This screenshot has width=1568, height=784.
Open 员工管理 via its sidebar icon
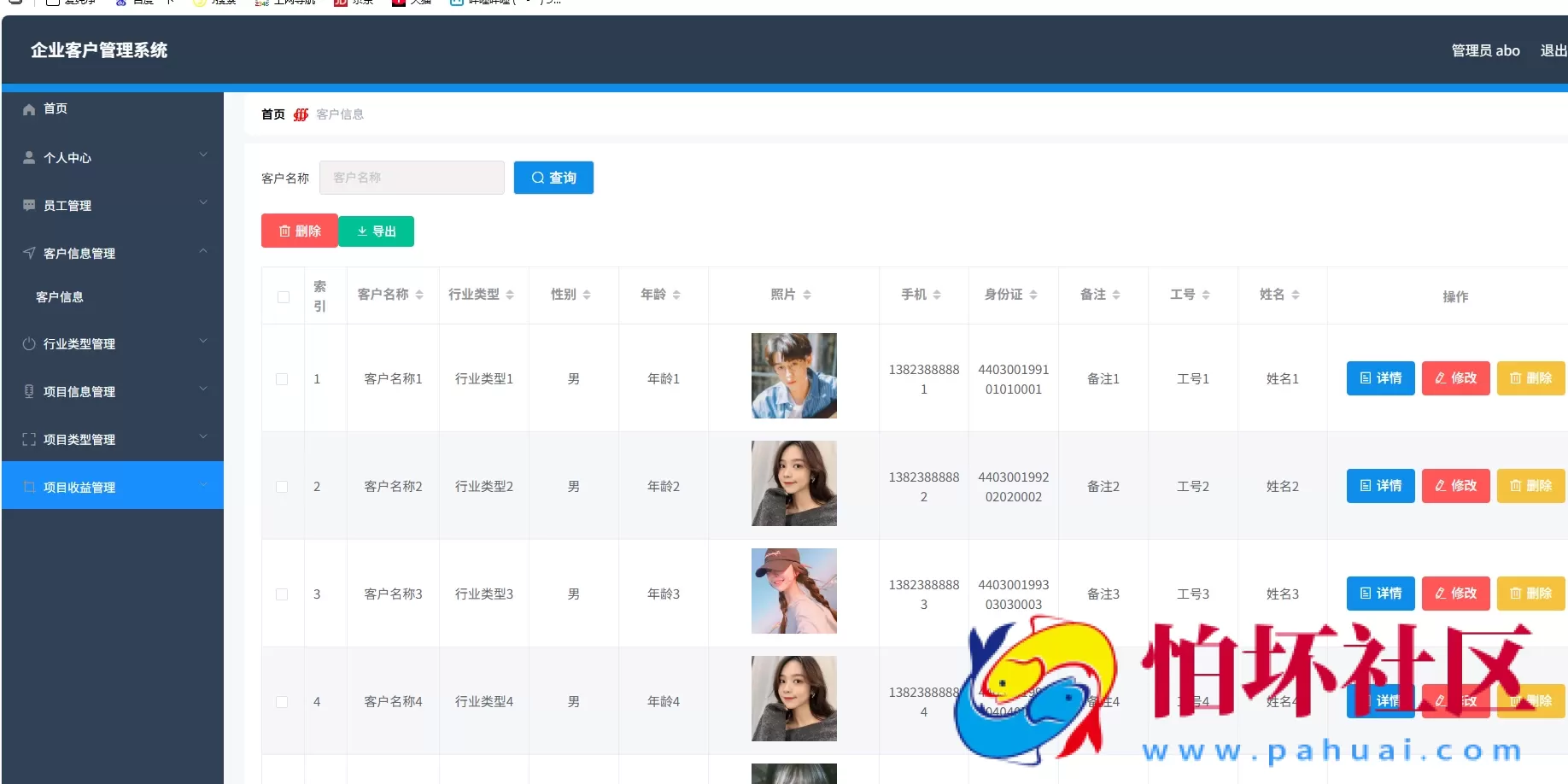[x=29, y=205]
